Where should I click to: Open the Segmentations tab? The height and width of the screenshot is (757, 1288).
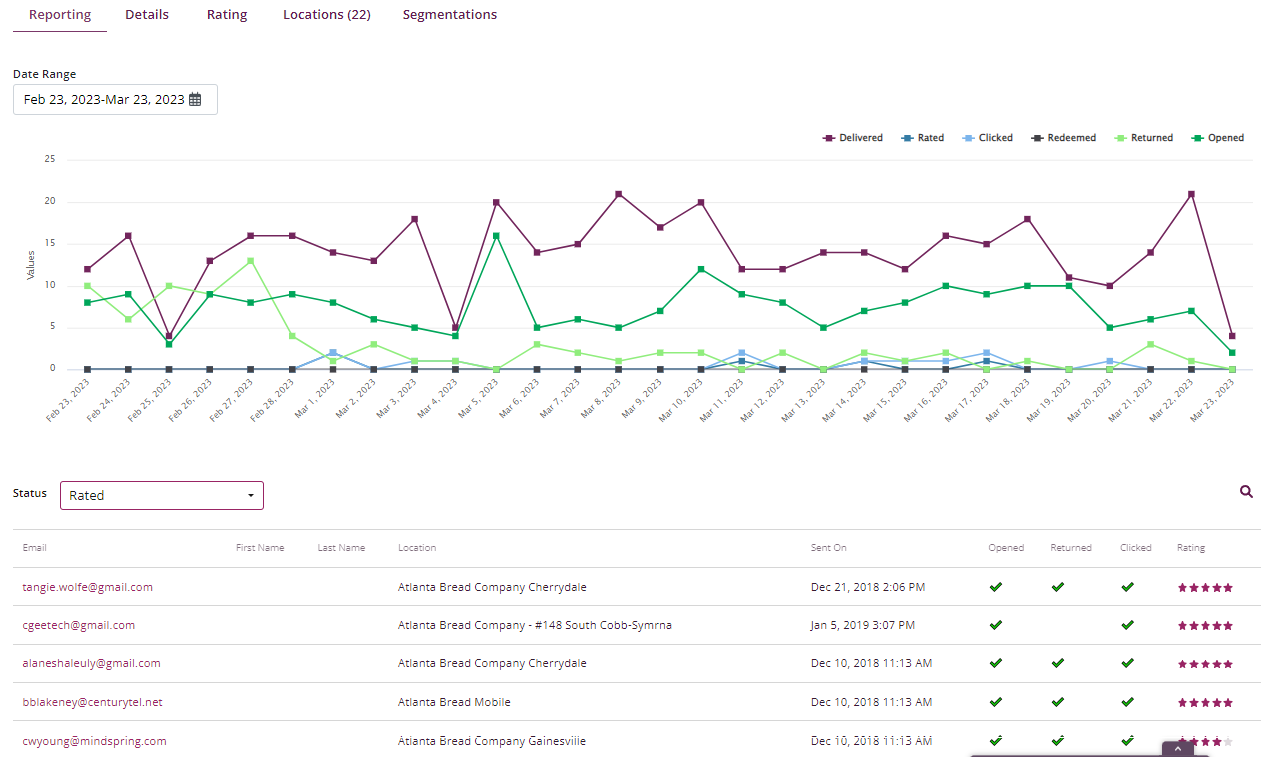tap(449, 15)
